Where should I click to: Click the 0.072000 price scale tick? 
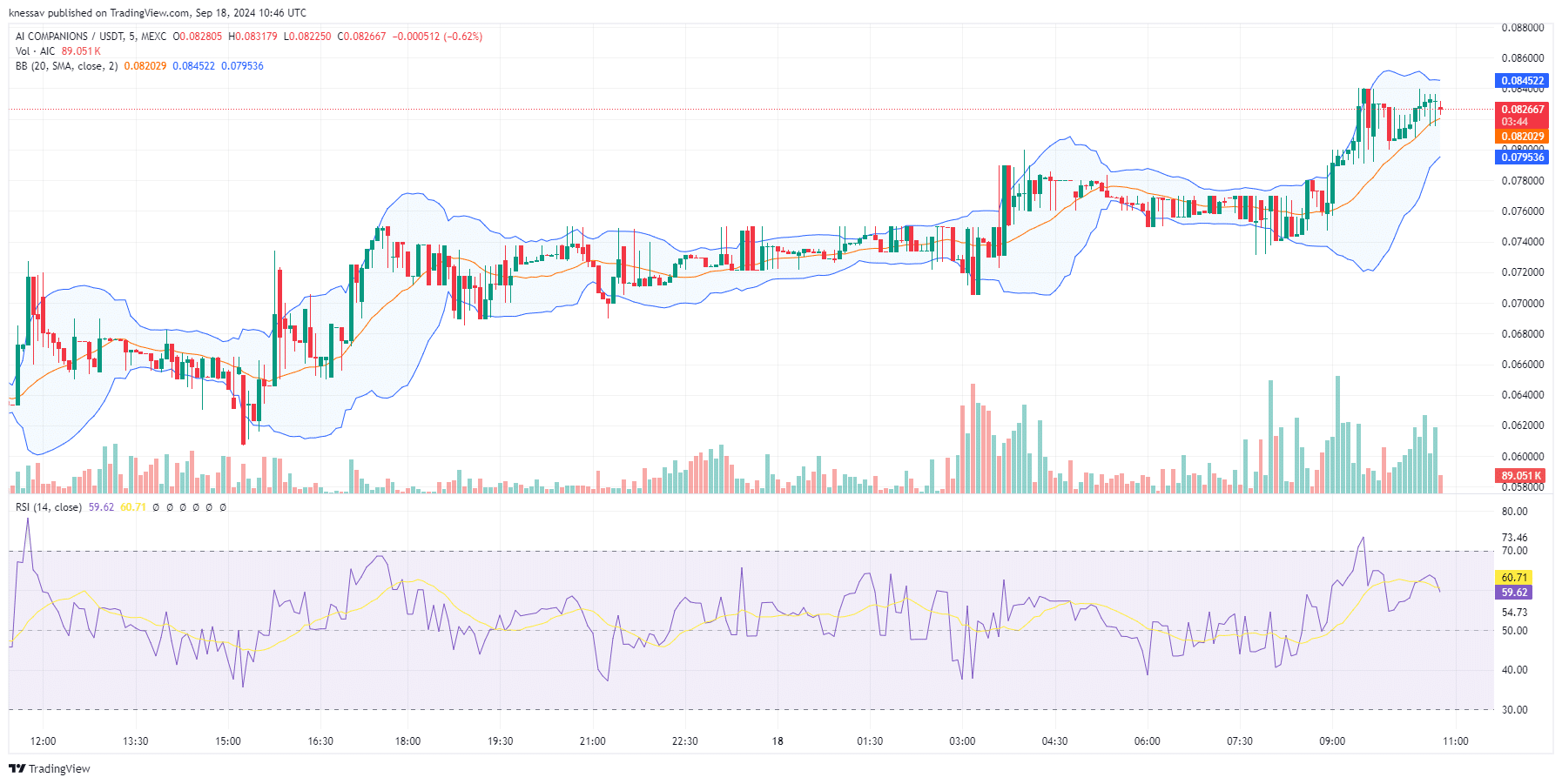(x=1522, y=272)
